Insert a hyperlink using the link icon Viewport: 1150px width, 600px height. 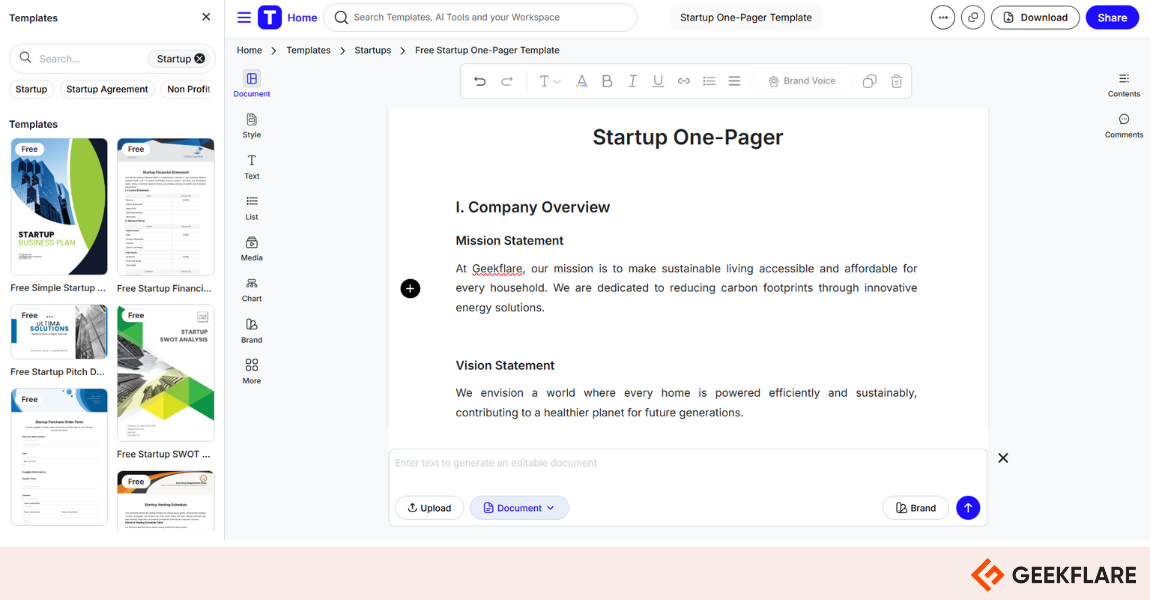684,81
